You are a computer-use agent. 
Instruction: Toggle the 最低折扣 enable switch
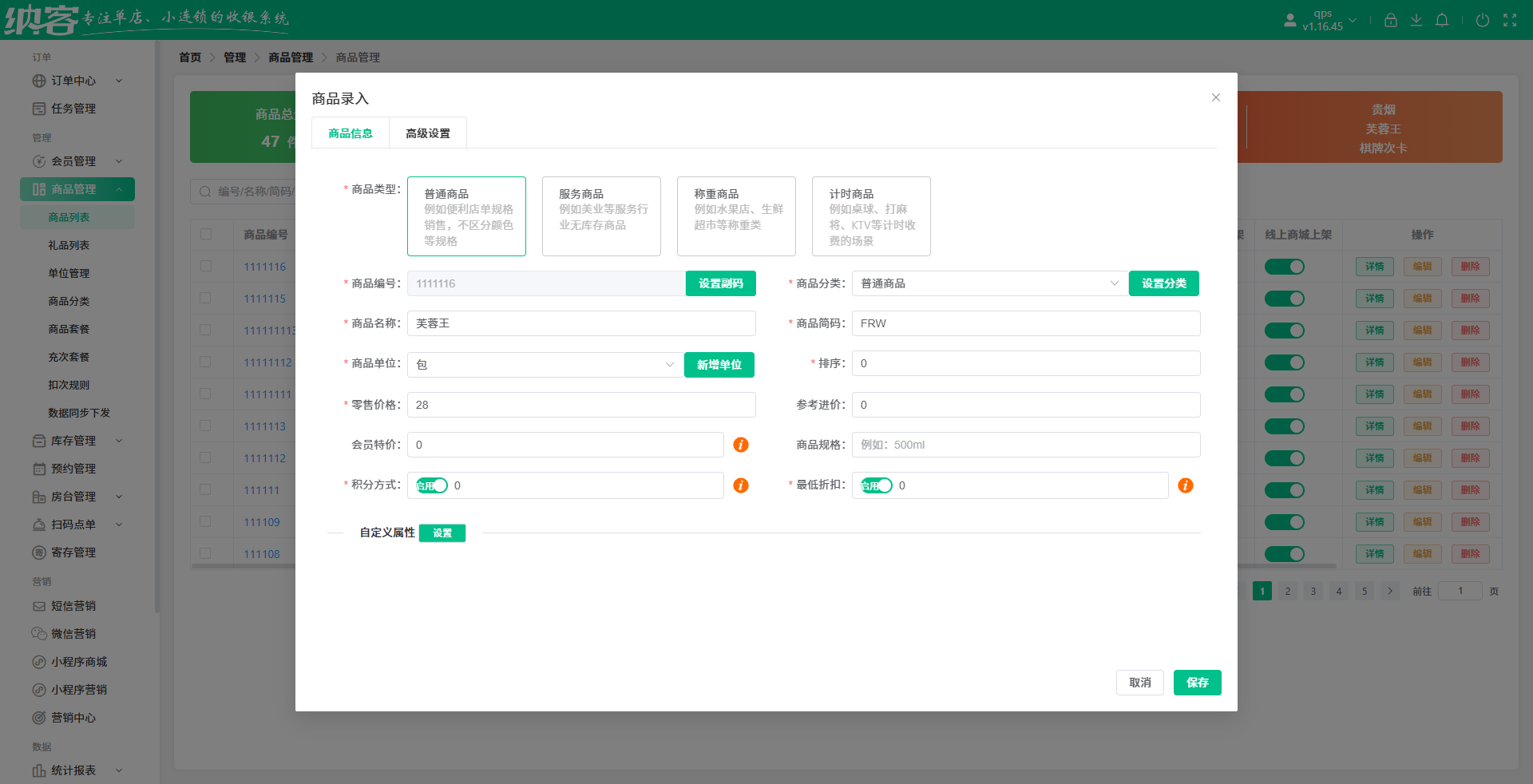tap(877, 485)
